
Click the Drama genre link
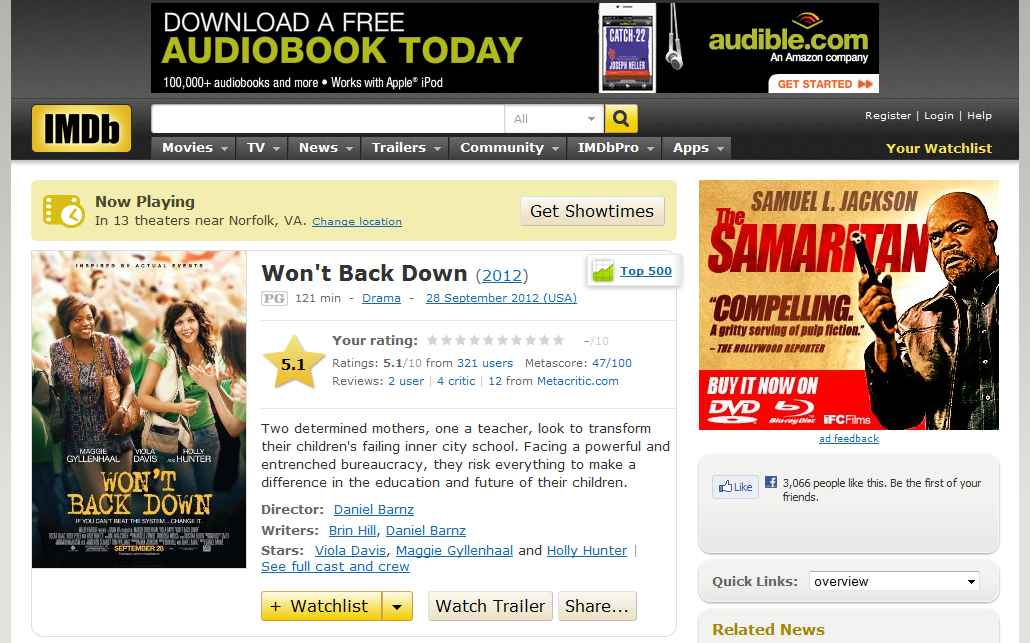[381, 298]
